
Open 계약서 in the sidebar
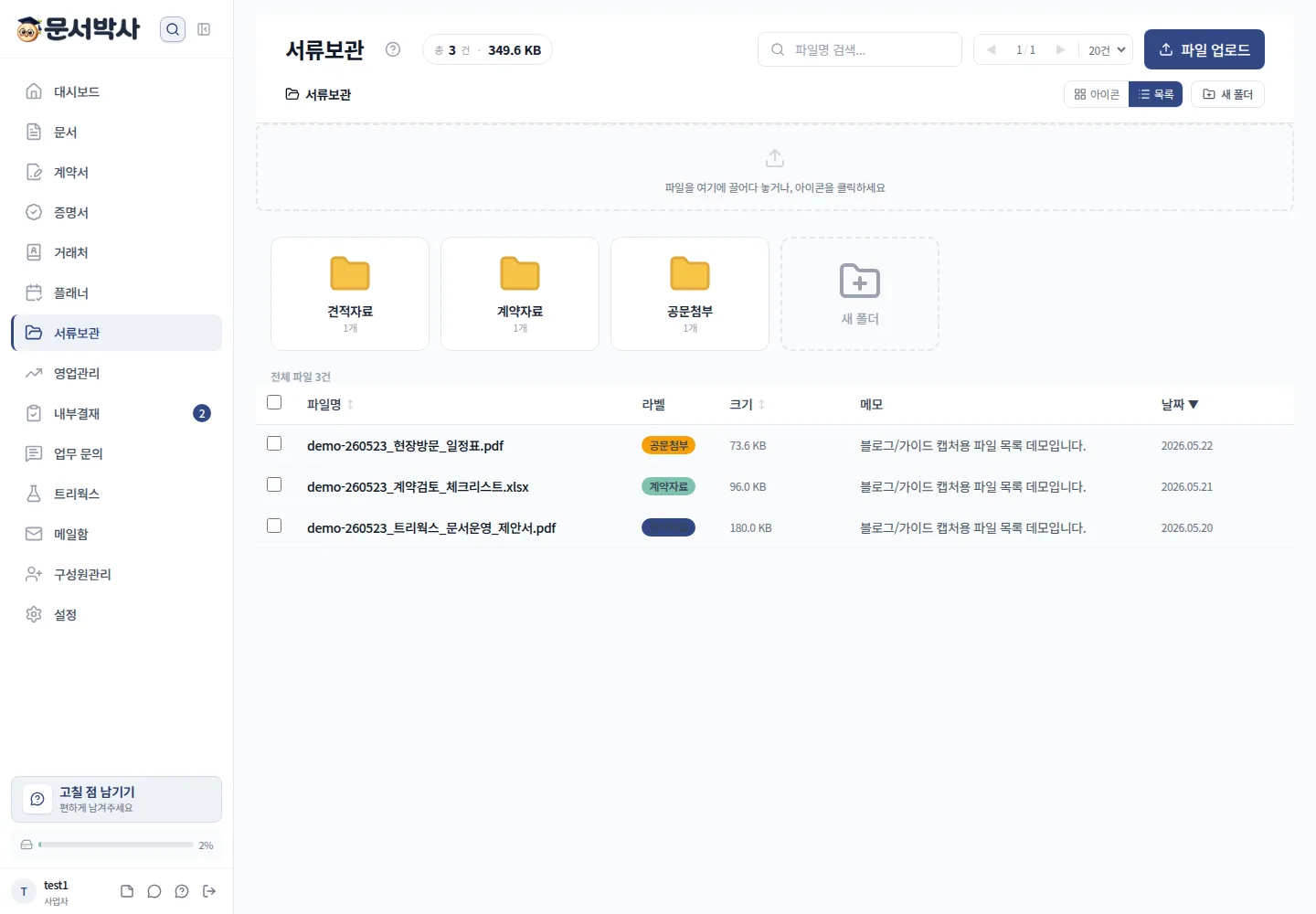(x=117, y=172)
